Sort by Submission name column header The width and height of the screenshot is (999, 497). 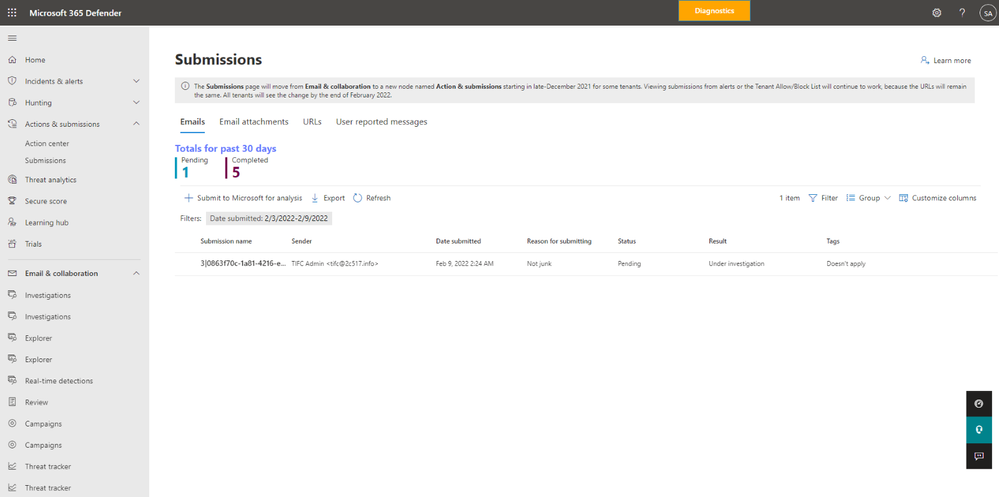(x=226, y=241)
